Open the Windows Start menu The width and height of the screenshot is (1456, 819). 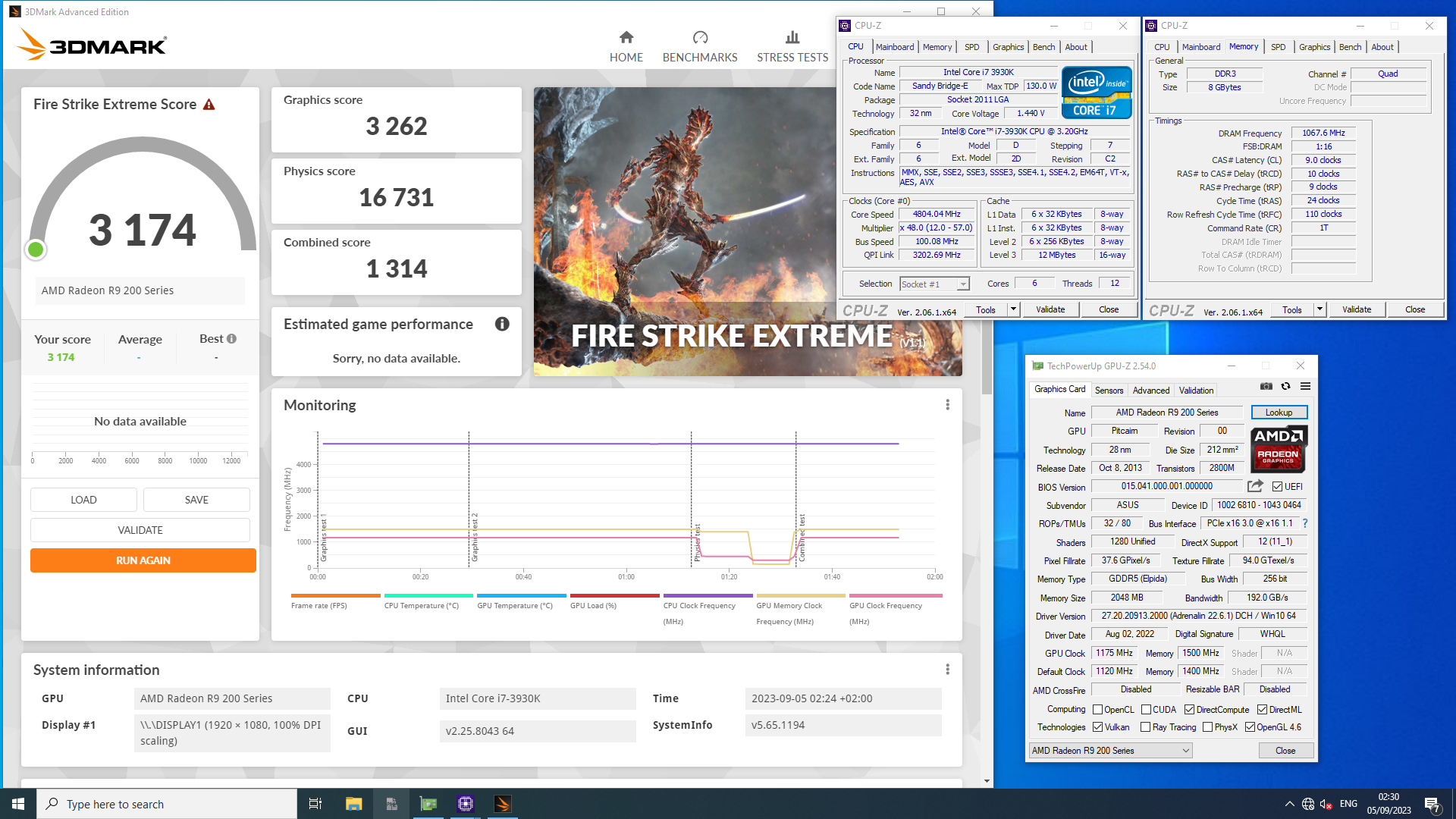pyautogui.click(x=18, y=804)
